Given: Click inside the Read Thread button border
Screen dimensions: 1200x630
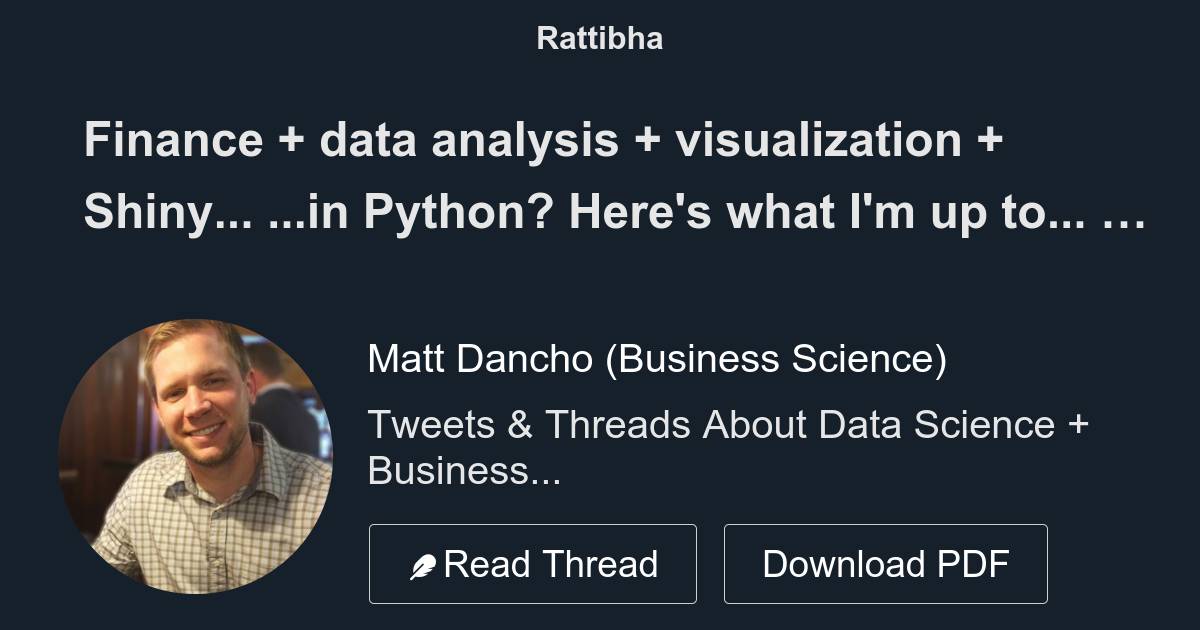Looking at the screenshot, I should [533, 563].
